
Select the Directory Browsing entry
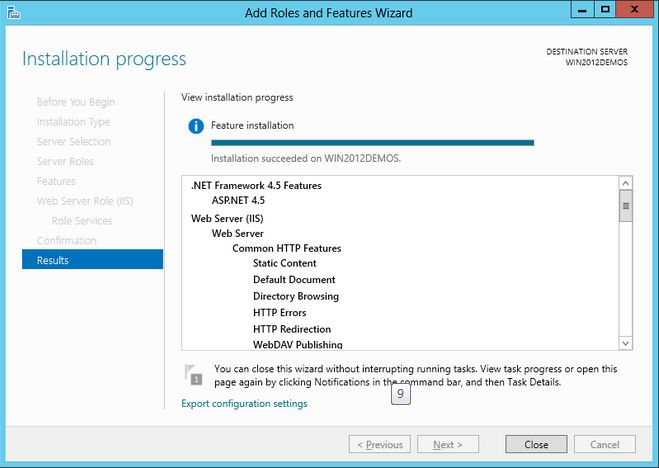tap(296, 296)
